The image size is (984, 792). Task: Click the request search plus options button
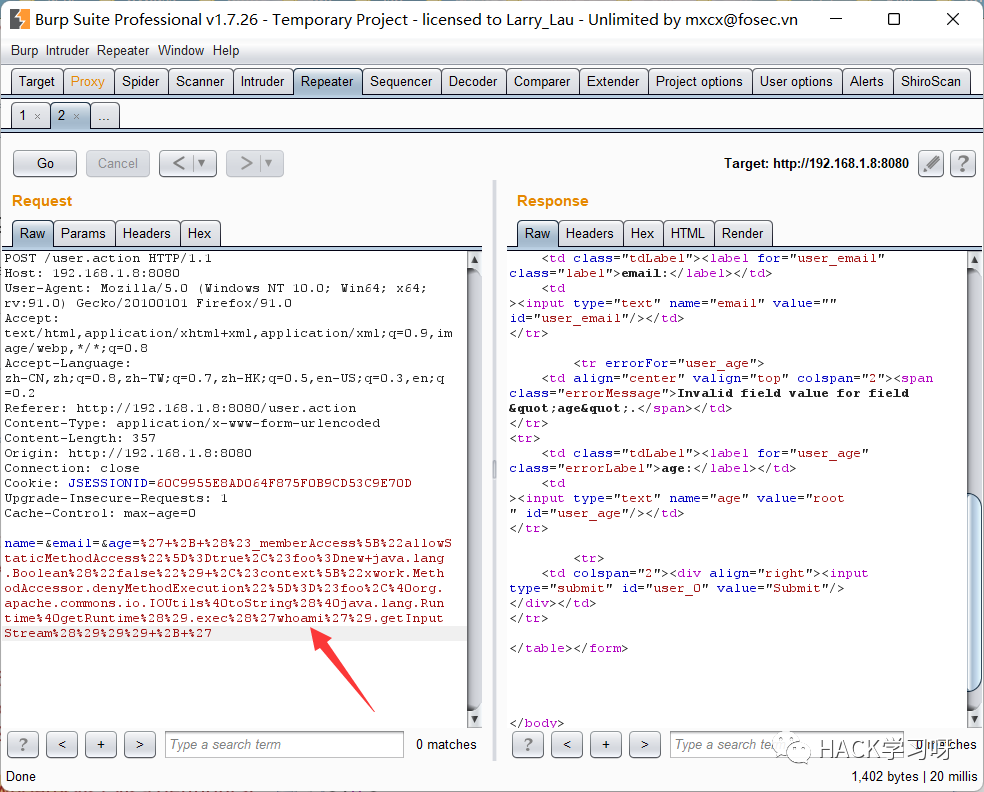pyautogui.click(x=101, y=744)
